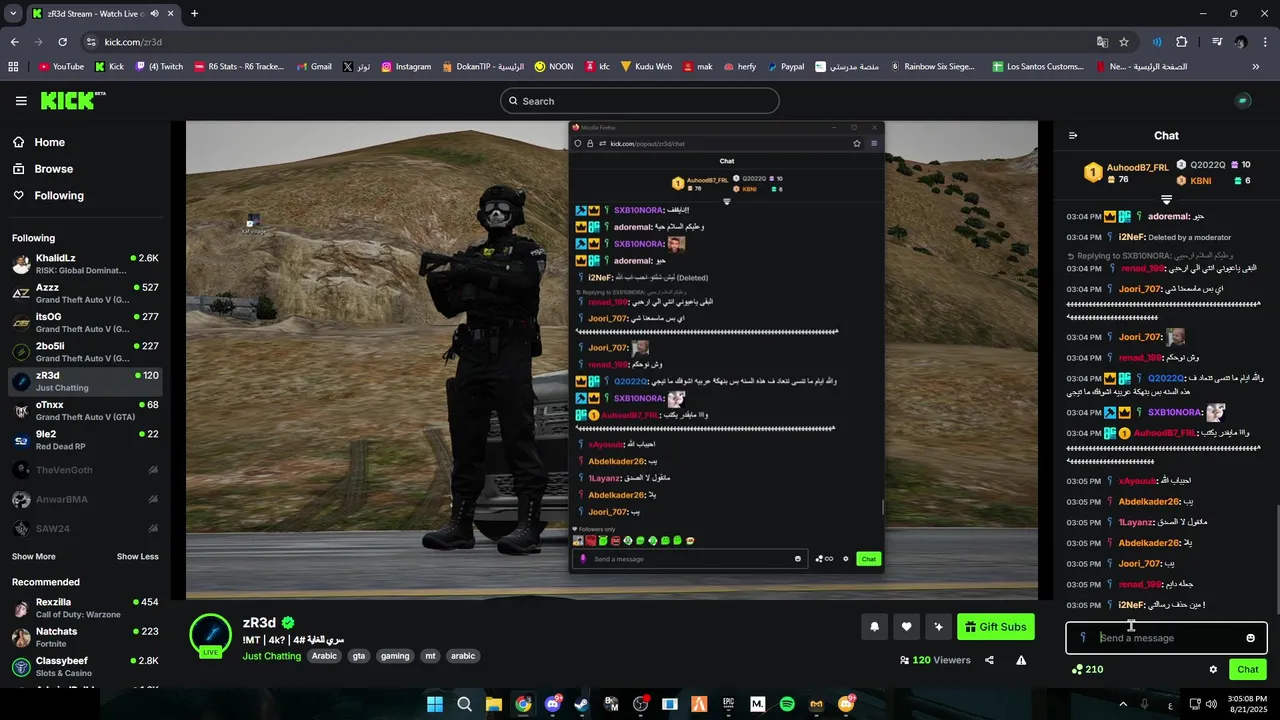The image size is (1280, 720).
Task: Open Steam from the taskbar
Action: [x=582, y=704]
